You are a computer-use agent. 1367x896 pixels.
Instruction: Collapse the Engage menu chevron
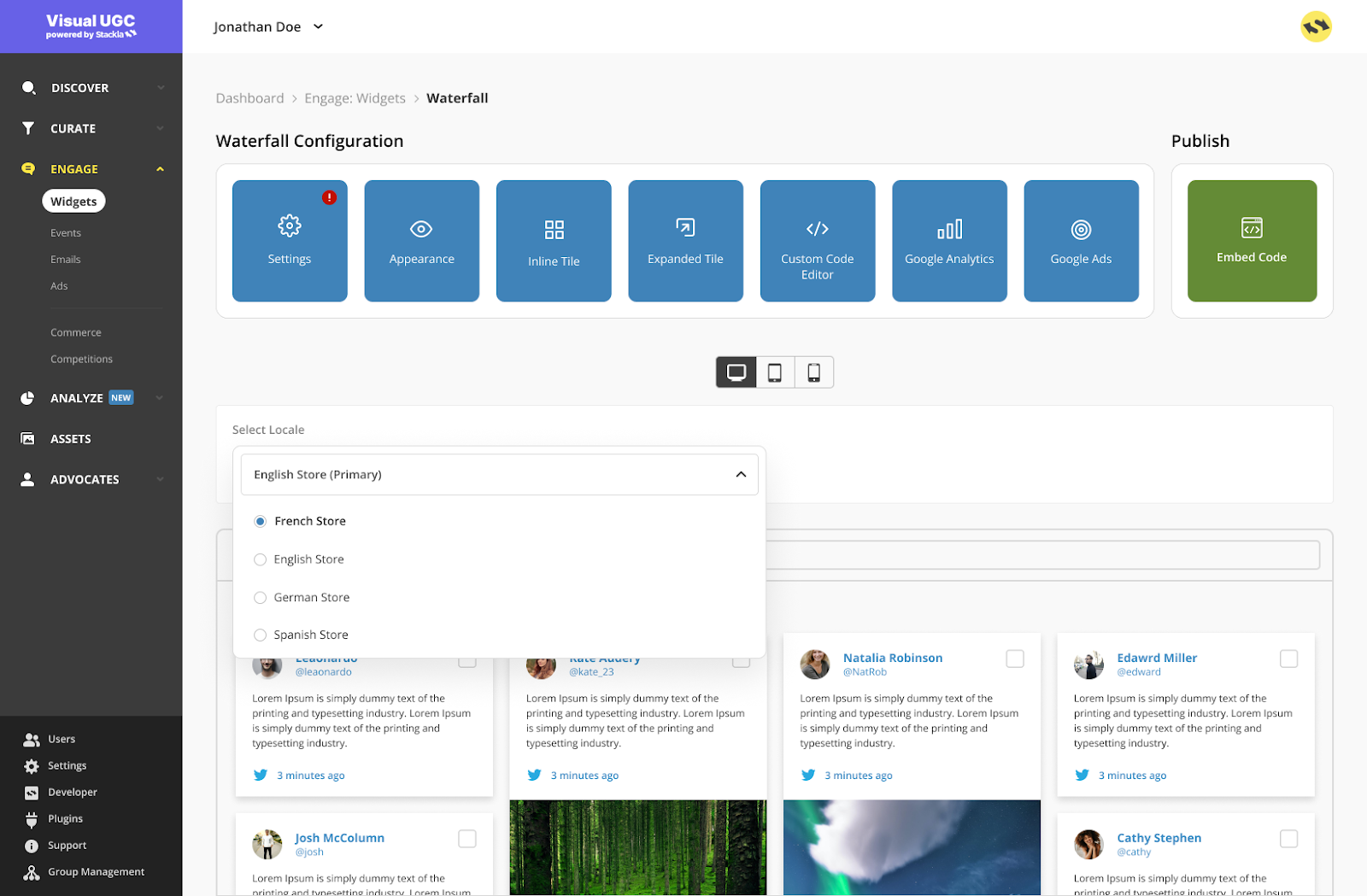(x=161, y=169)
